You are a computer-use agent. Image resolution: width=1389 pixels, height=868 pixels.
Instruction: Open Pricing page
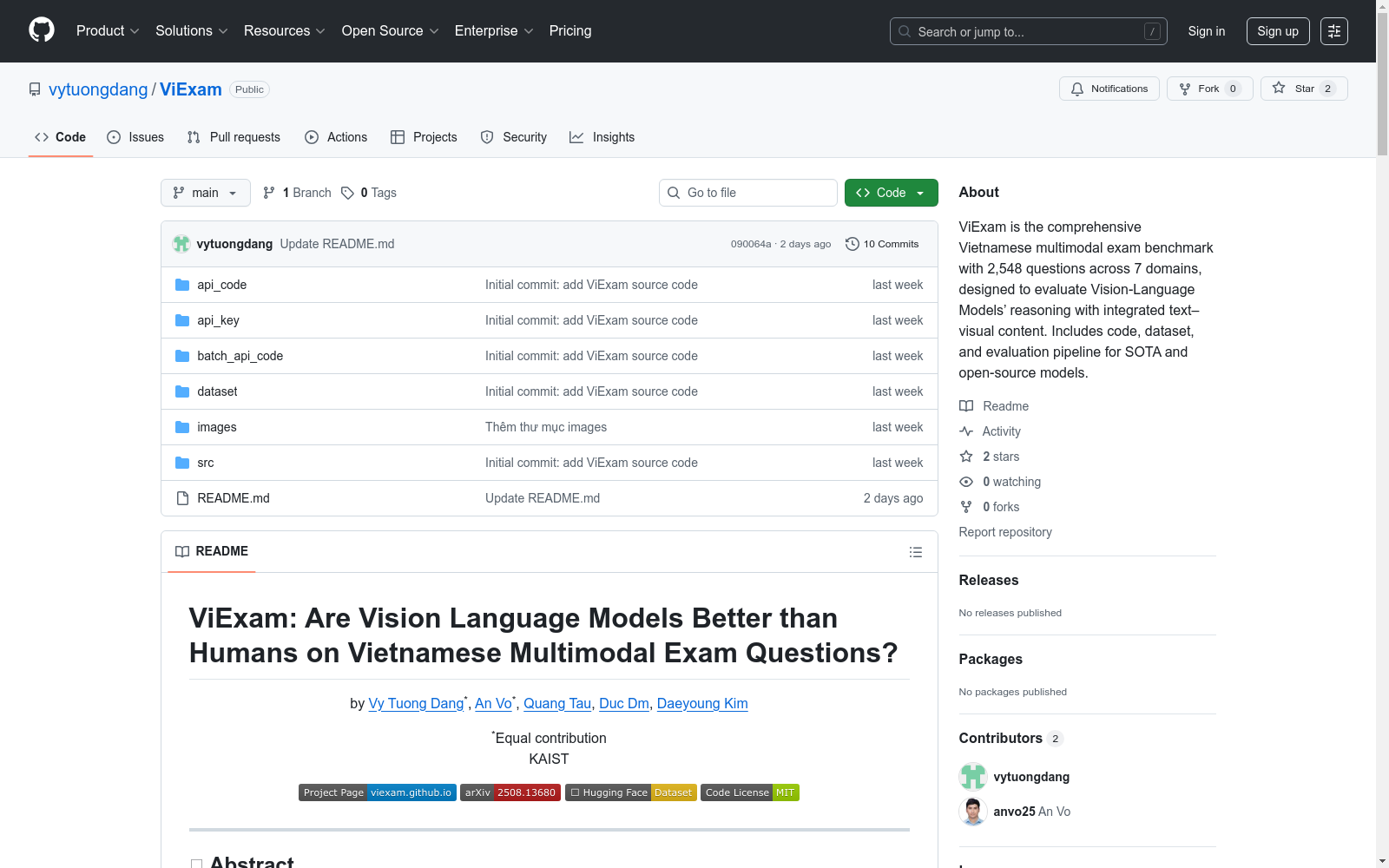tap(570, 31)
